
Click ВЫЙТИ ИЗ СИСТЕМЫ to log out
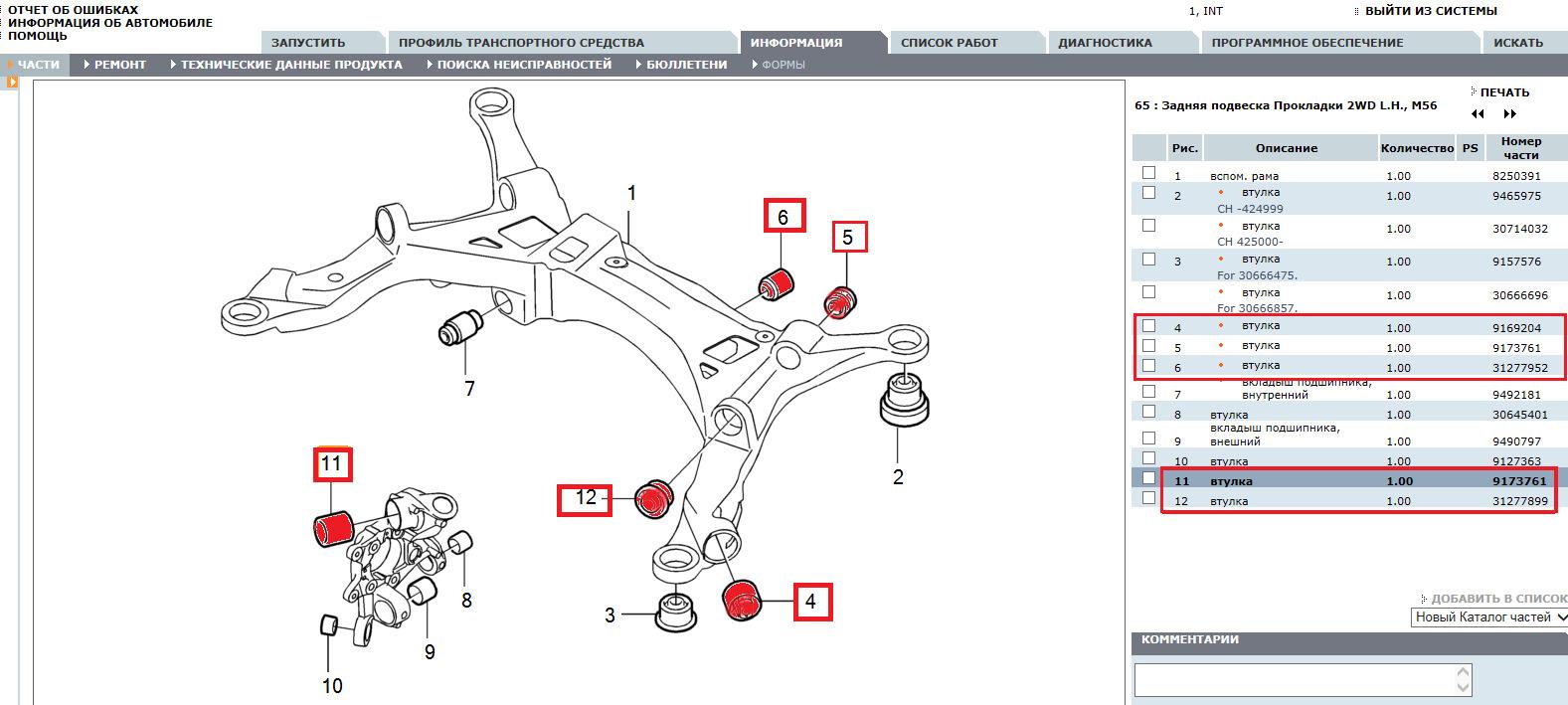(1430, 11)
